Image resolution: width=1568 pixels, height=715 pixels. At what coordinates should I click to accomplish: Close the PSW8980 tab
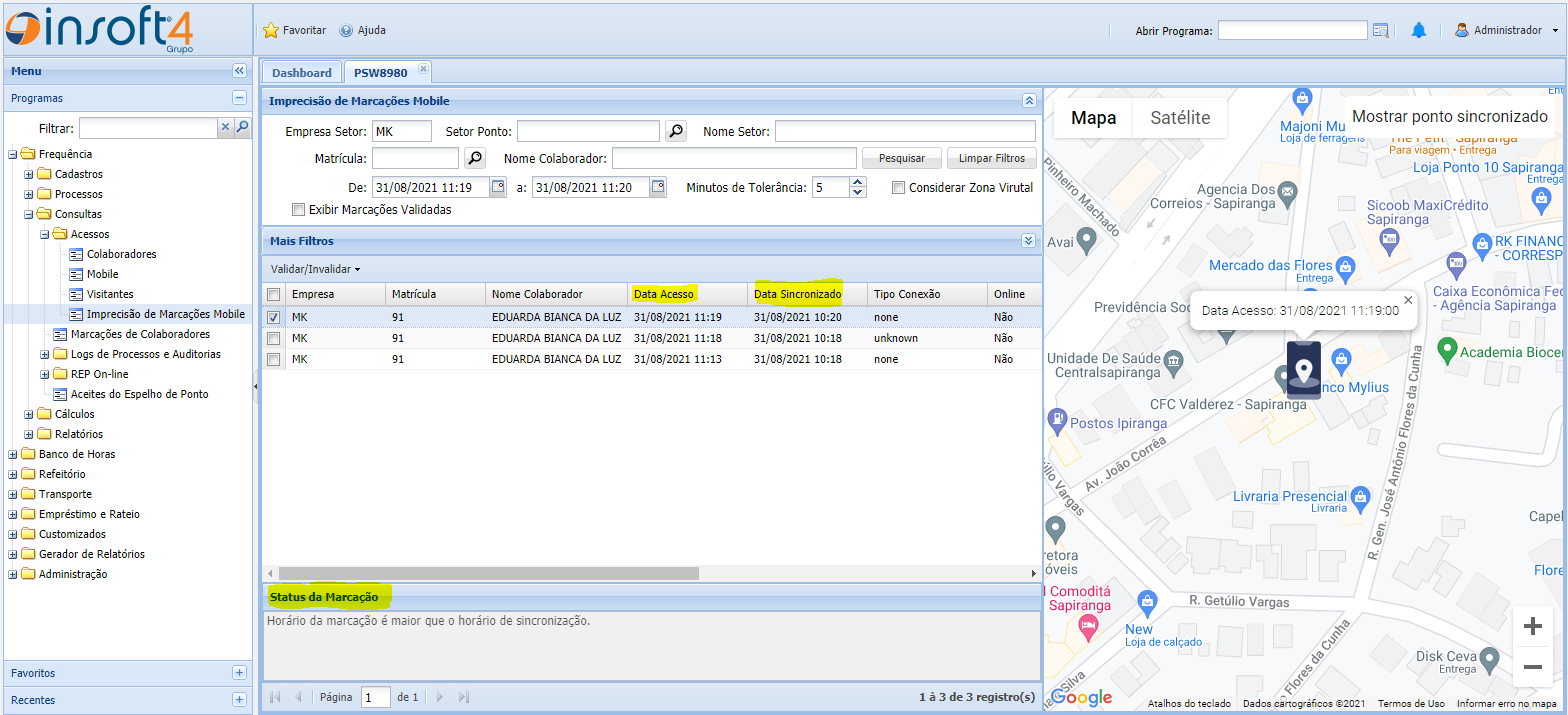point(423,69)
